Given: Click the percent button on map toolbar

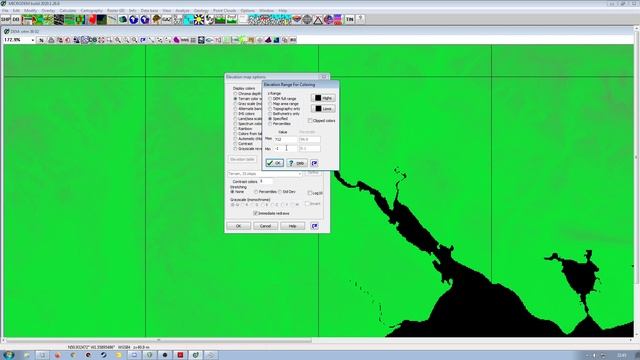Looking at the screenshot, I should [41, 40].
